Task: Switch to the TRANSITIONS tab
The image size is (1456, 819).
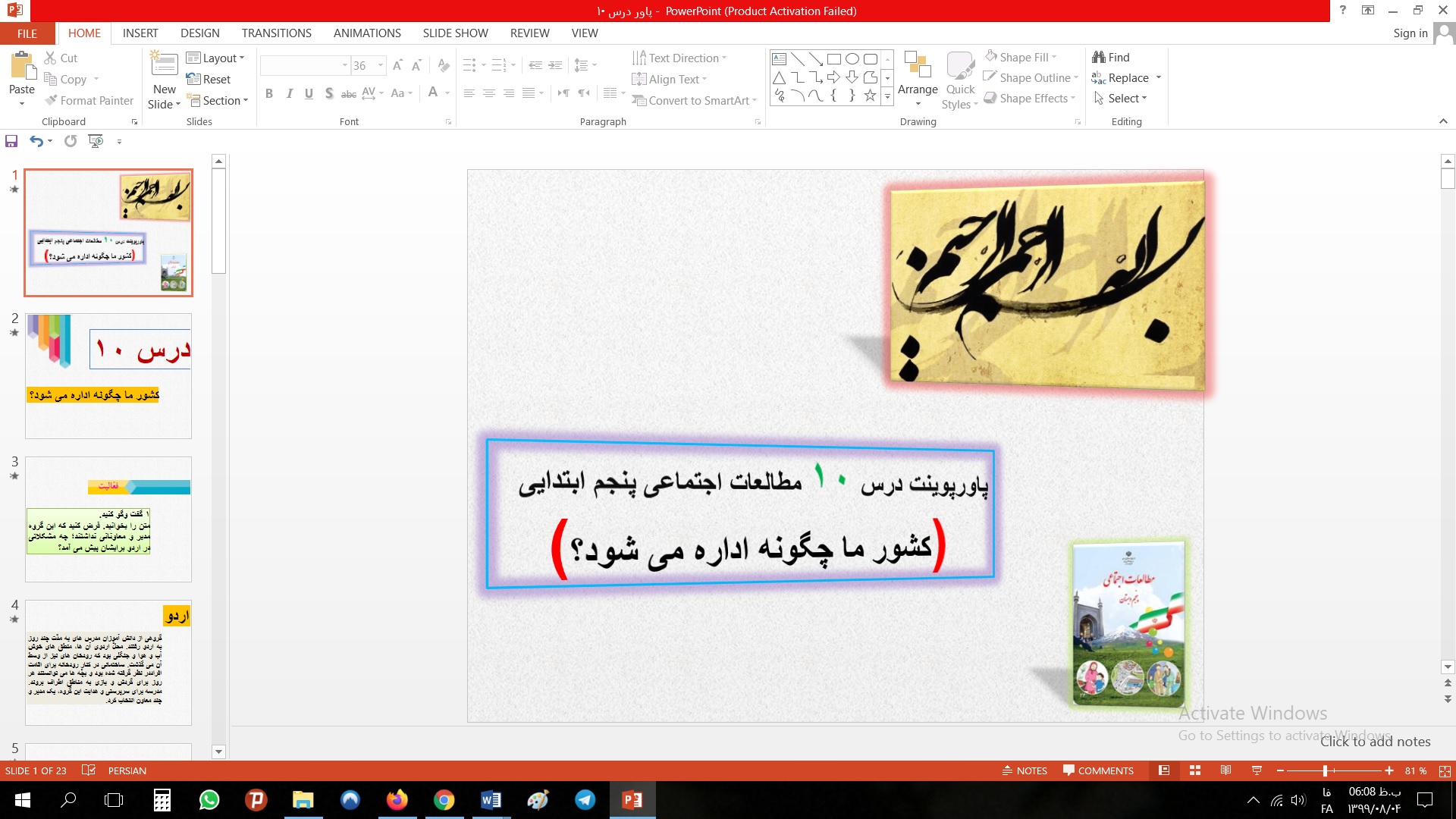Action: click(x=276, y=33)
